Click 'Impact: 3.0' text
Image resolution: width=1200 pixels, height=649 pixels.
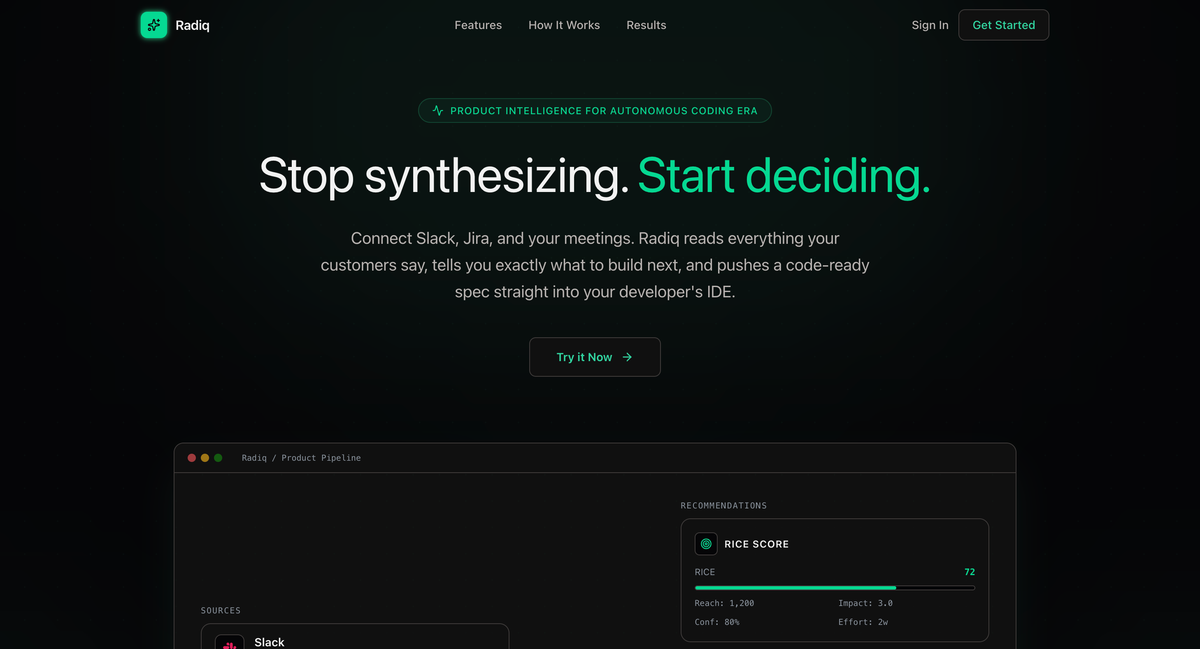pyautogui.click(x=866, y=604)
